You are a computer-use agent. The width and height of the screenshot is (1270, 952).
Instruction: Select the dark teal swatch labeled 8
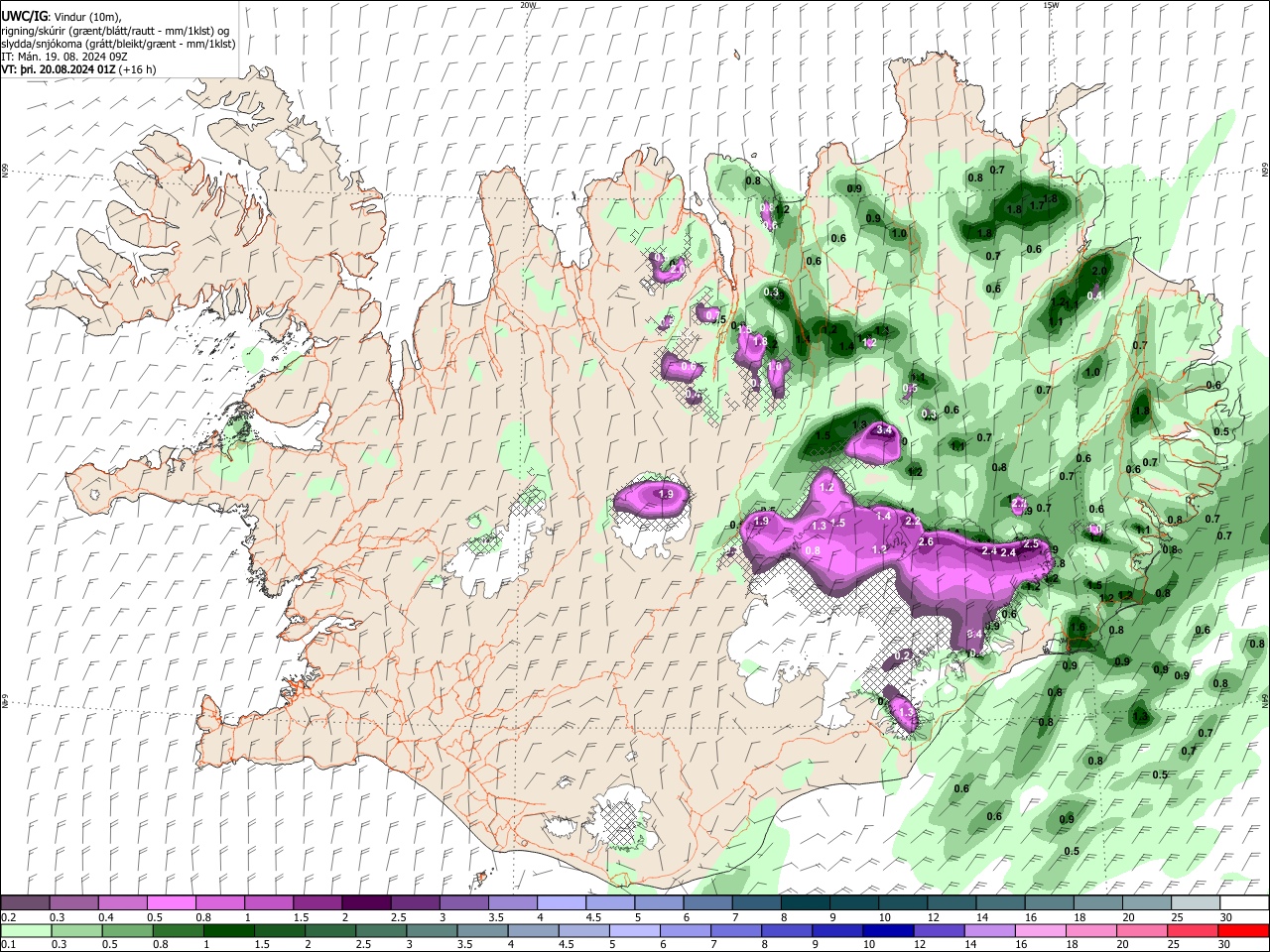pyautogui.click(x=805, y=903)
